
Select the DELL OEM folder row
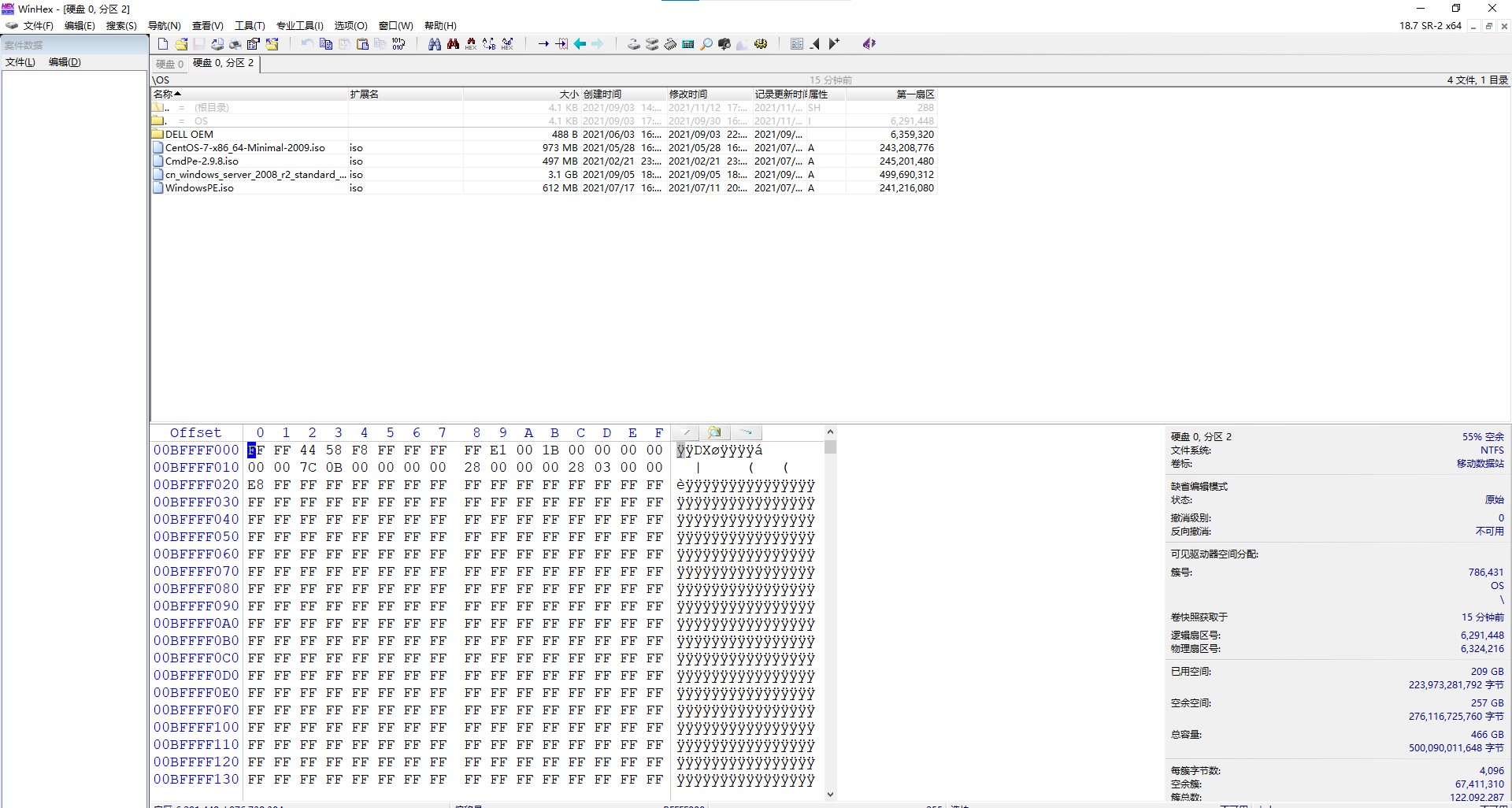click(543, 135)
